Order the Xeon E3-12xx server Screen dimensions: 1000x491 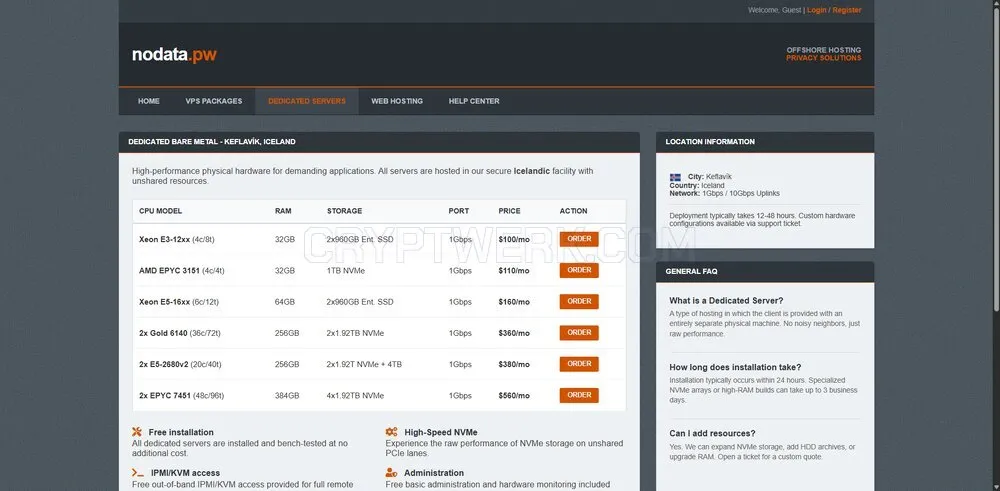[579, 239]
